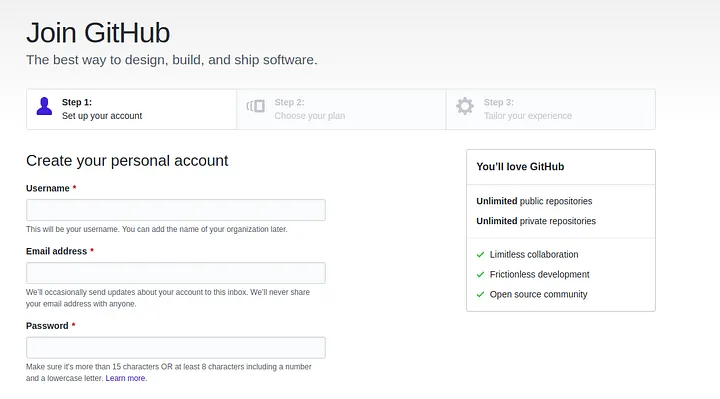Viewport: 720px width, 399px height.
Task: Click the email updates hint text
Action: [168, 298]
